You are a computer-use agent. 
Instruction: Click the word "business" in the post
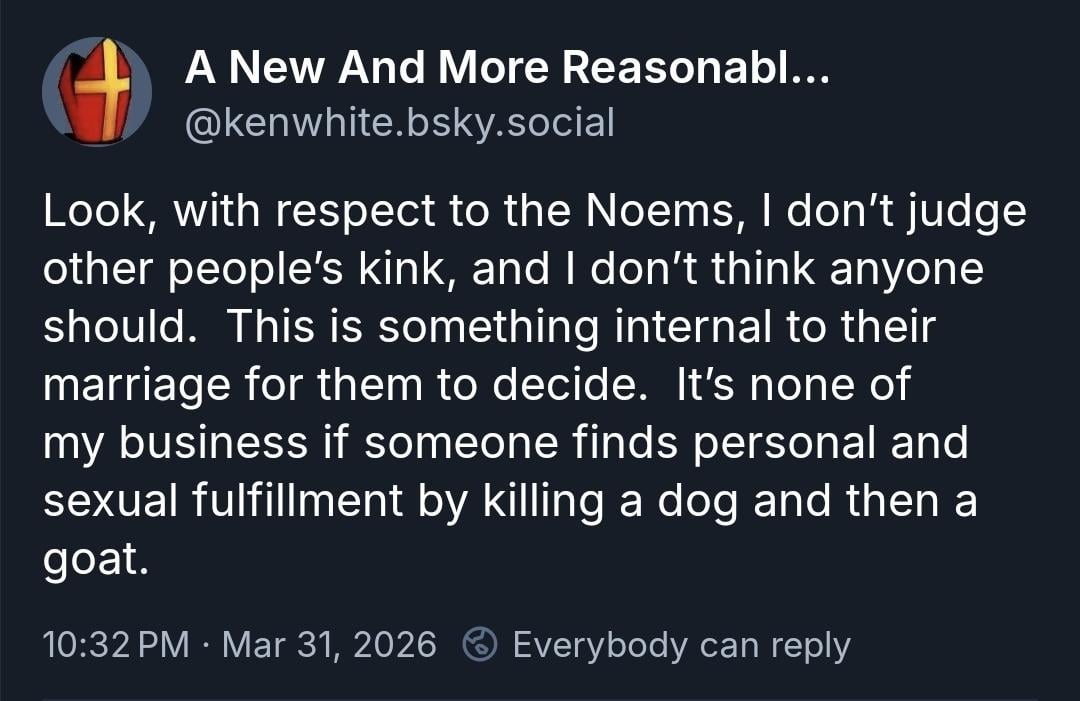coord(214,444)
